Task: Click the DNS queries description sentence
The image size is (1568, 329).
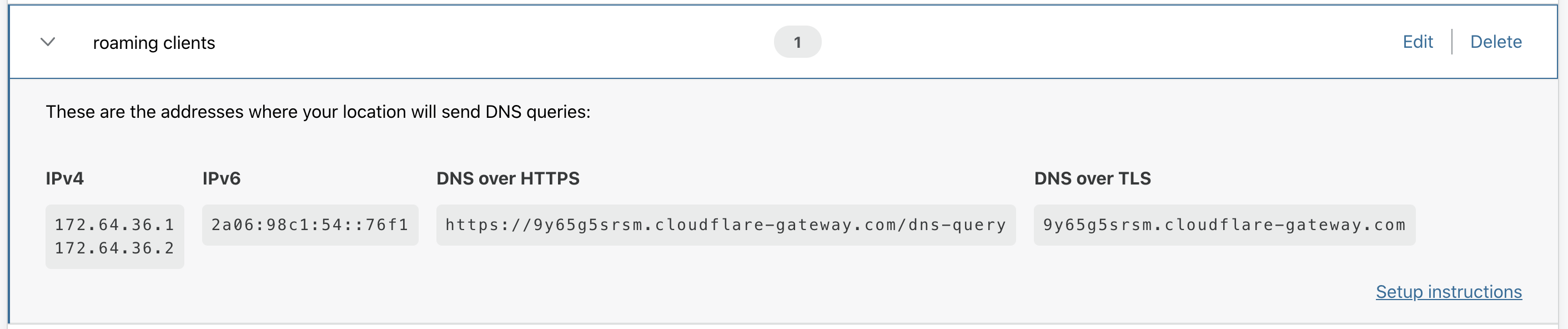Action: pyautogui.click(x=318, y=112)
